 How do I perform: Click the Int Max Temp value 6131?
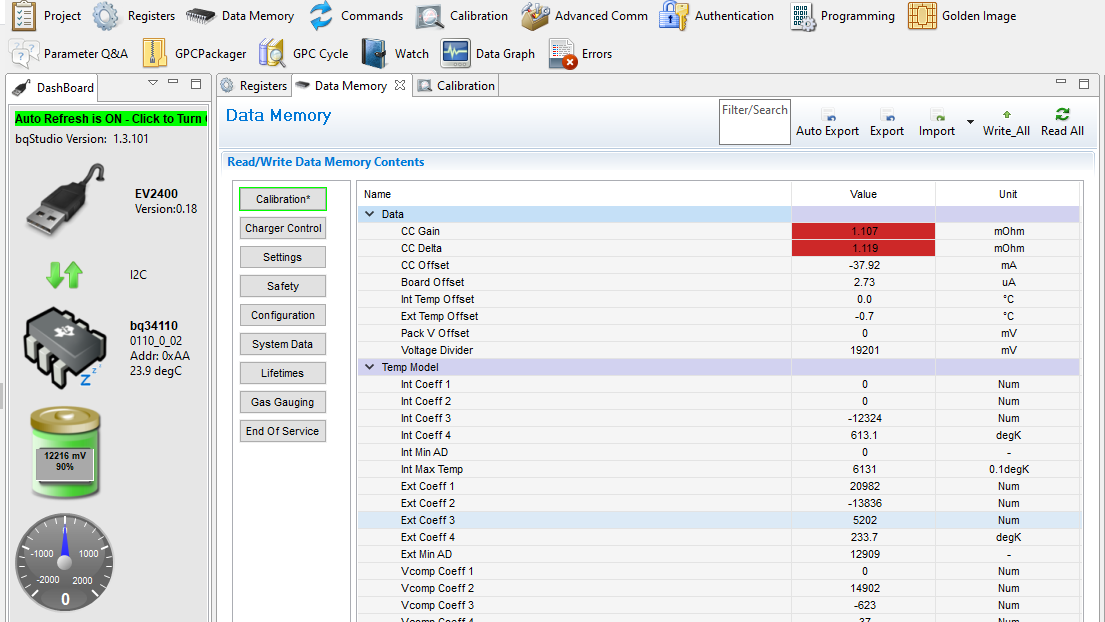(863, 469)
